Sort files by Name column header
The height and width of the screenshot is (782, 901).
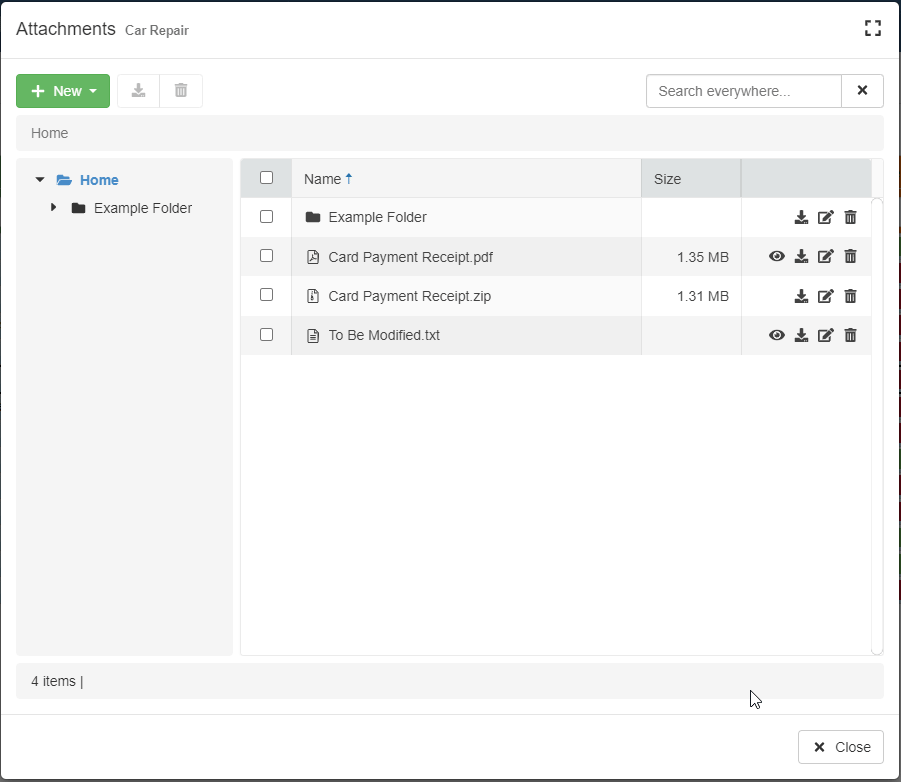(x=323, y=179)
